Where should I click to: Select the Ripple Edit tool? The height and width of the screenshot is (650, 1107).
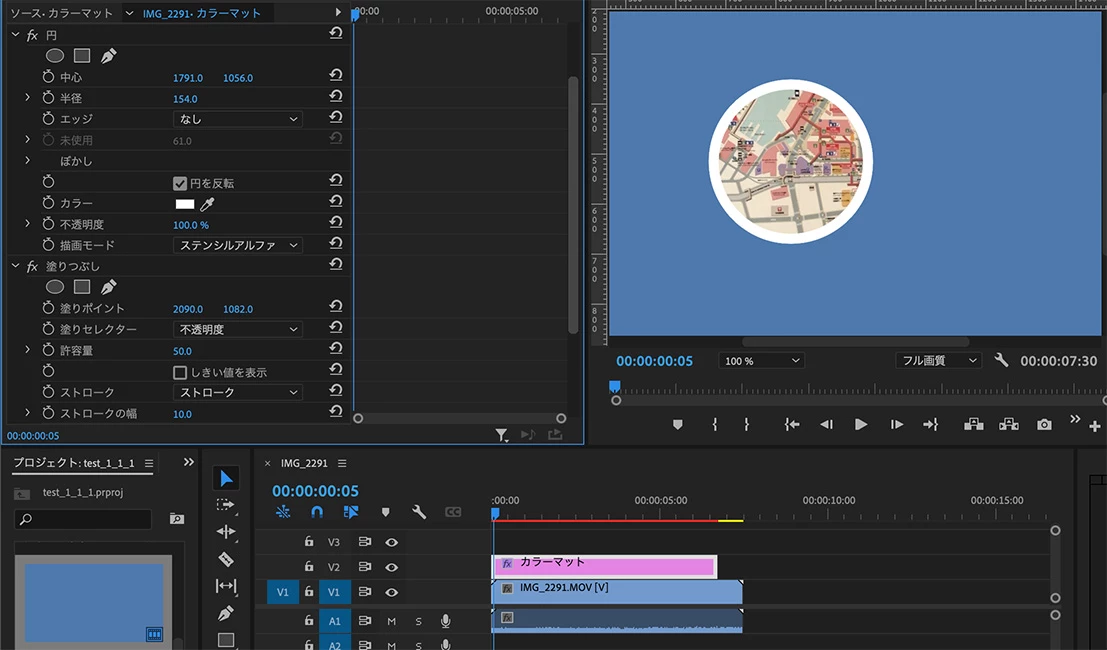click(x=226, y=532)
